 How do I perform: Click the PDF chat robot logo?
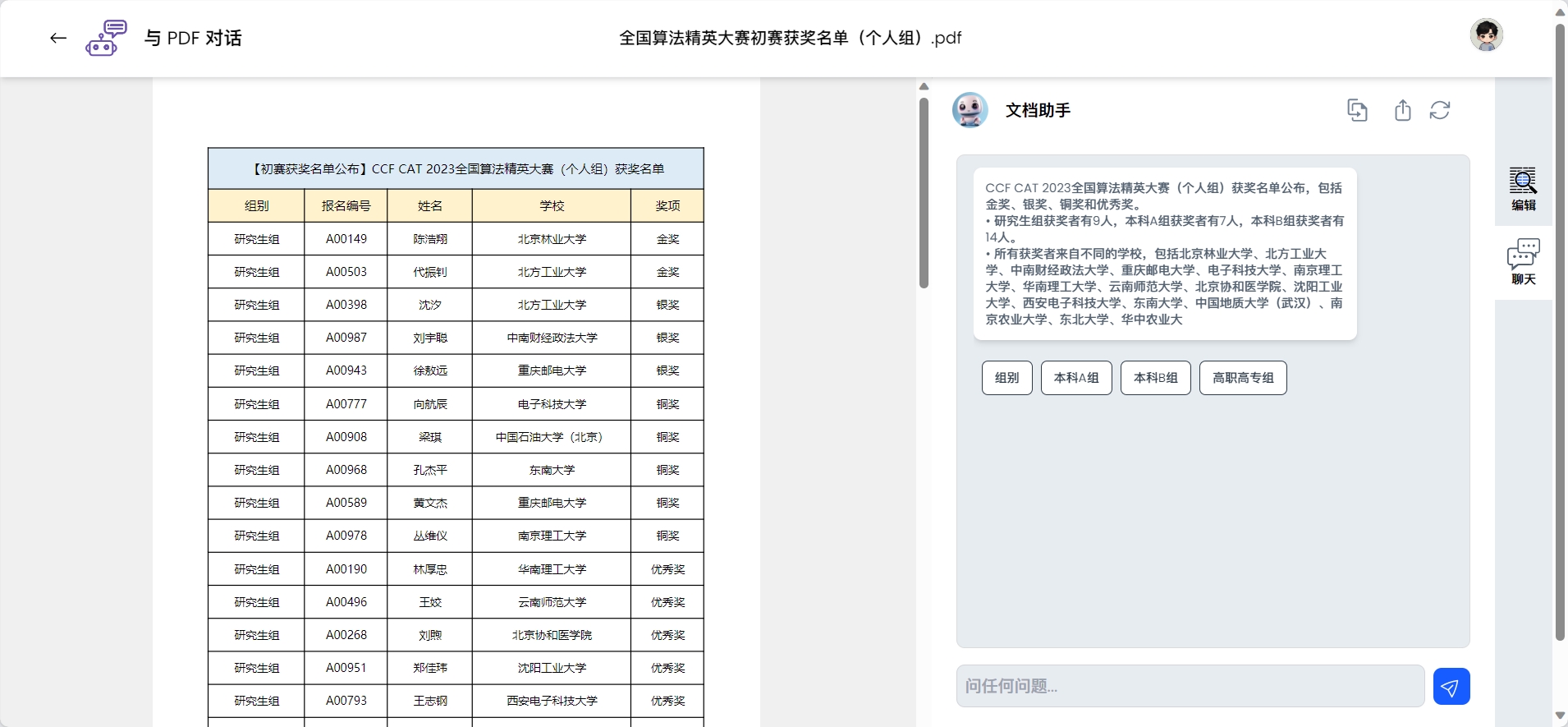107,38
